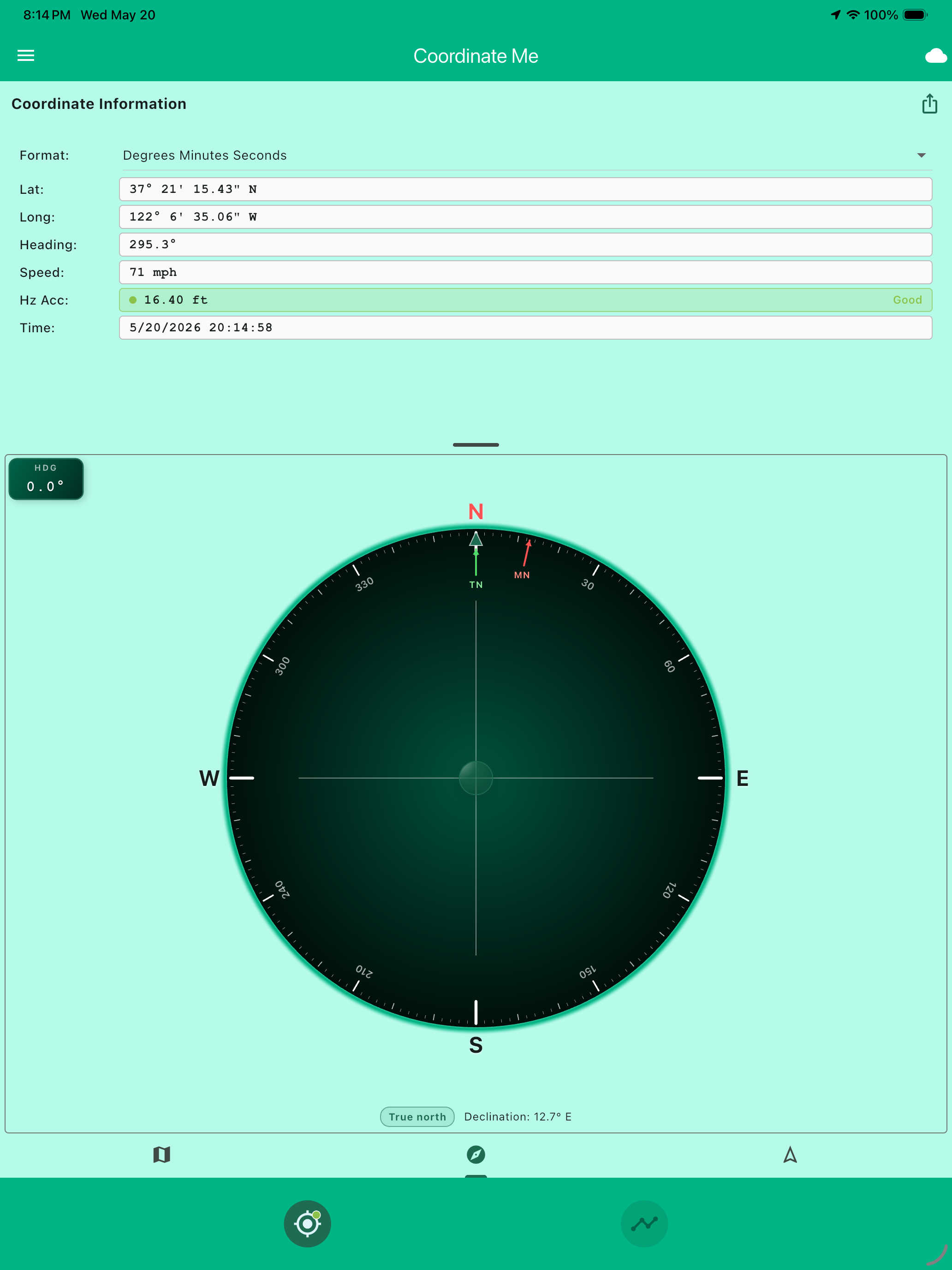Image resolution: width=952 pixels, height=1270 pixels.
Task: Tap the HDG 0.0° heading badge
Action: [x=46, y=478]
